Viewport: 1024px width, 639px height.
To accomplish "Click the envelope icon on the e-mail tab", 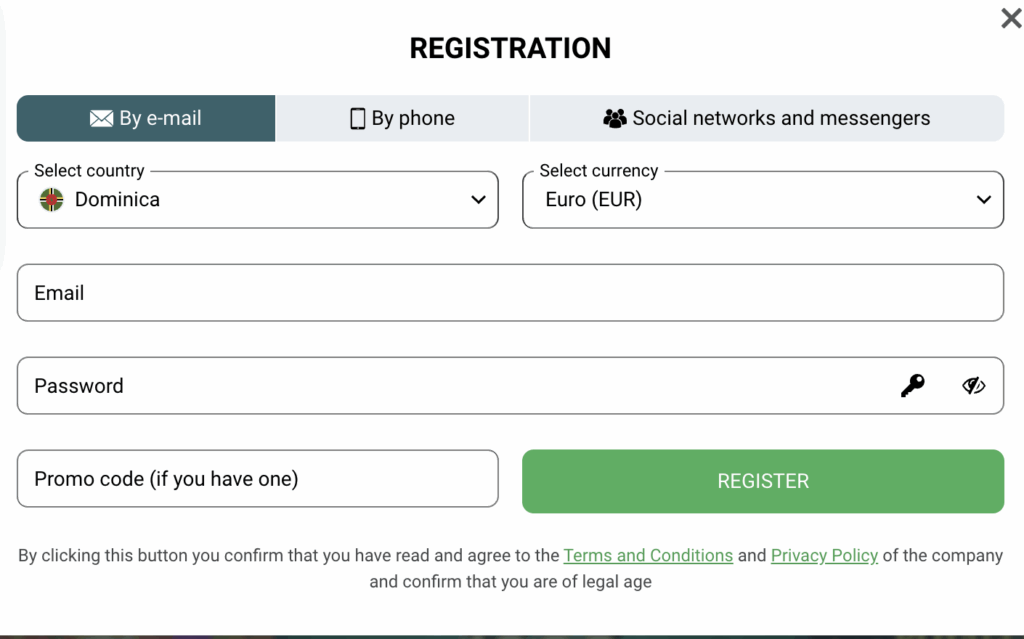I will pos(103,117).
